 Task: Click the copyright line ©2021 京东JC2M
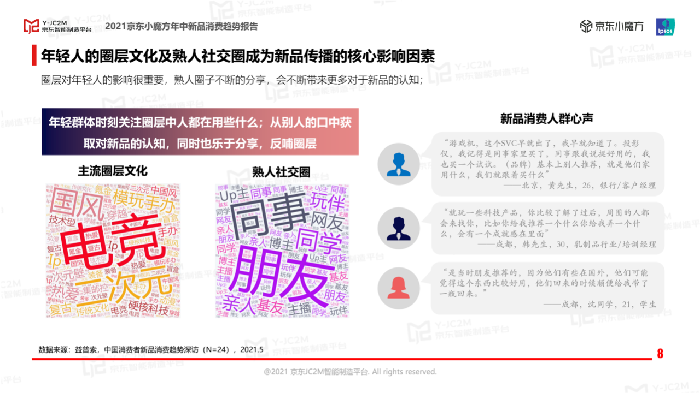(x=350, y=372)
